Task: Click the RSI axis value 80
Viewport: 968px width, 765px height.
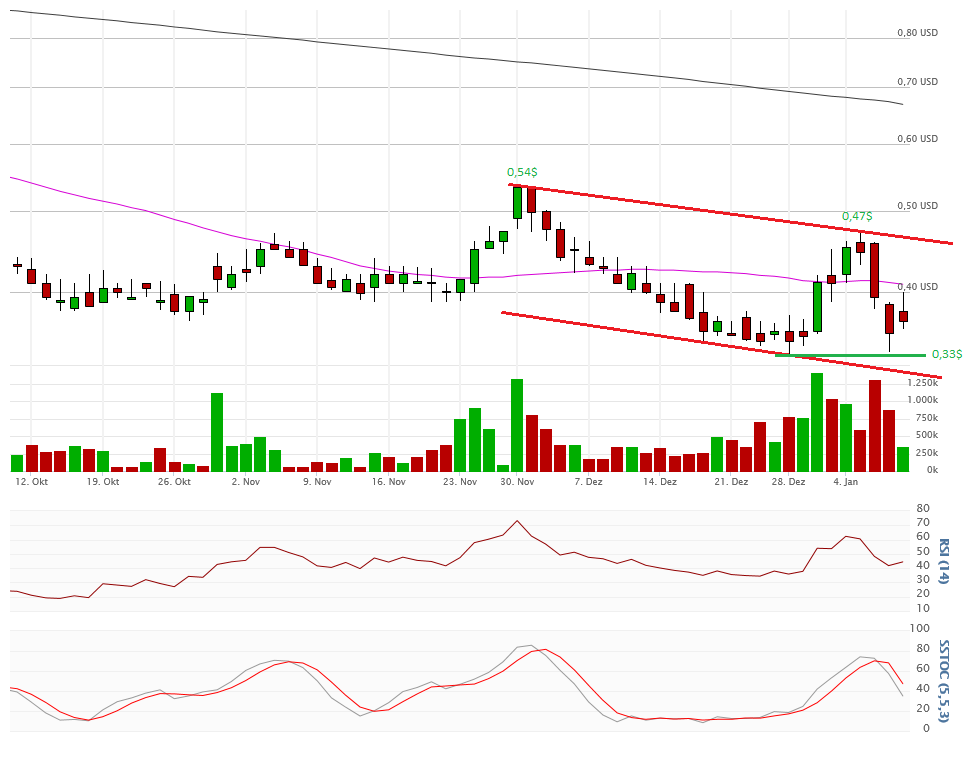Action: pos(922,508)
